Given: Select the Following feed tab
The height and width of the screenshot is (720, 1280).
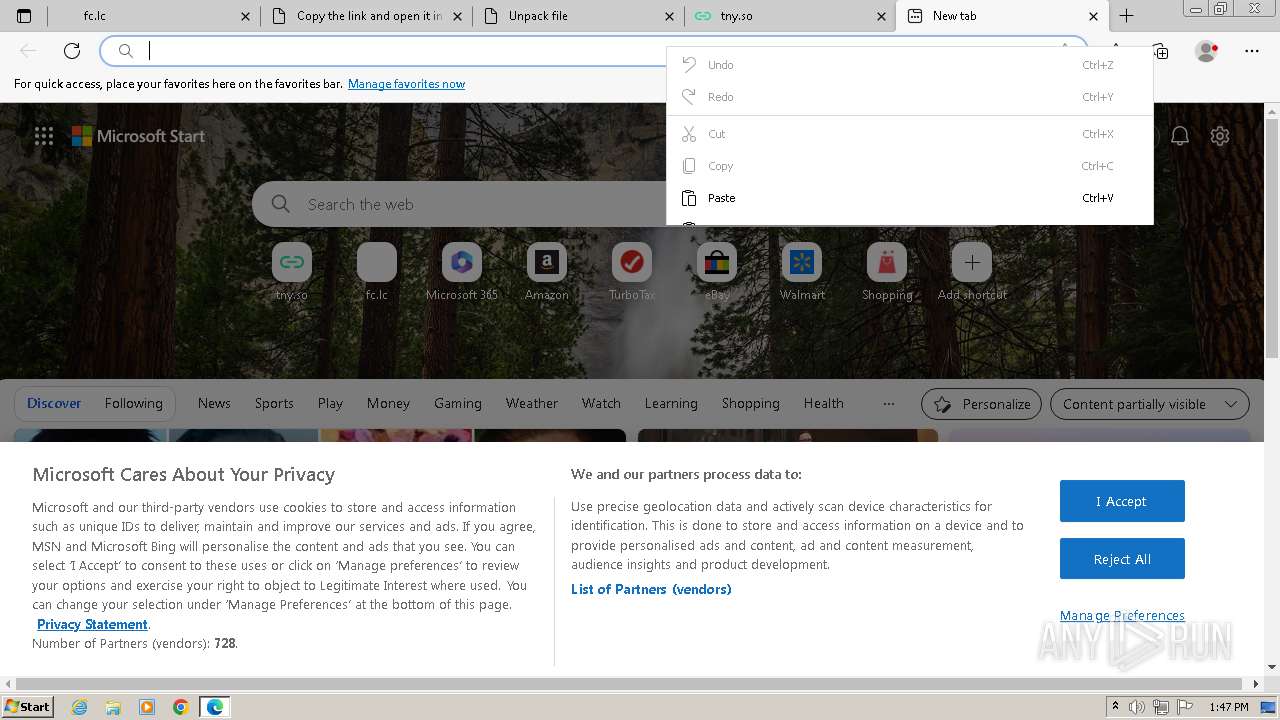Looking at the screenshot, I should click(133, 404).
